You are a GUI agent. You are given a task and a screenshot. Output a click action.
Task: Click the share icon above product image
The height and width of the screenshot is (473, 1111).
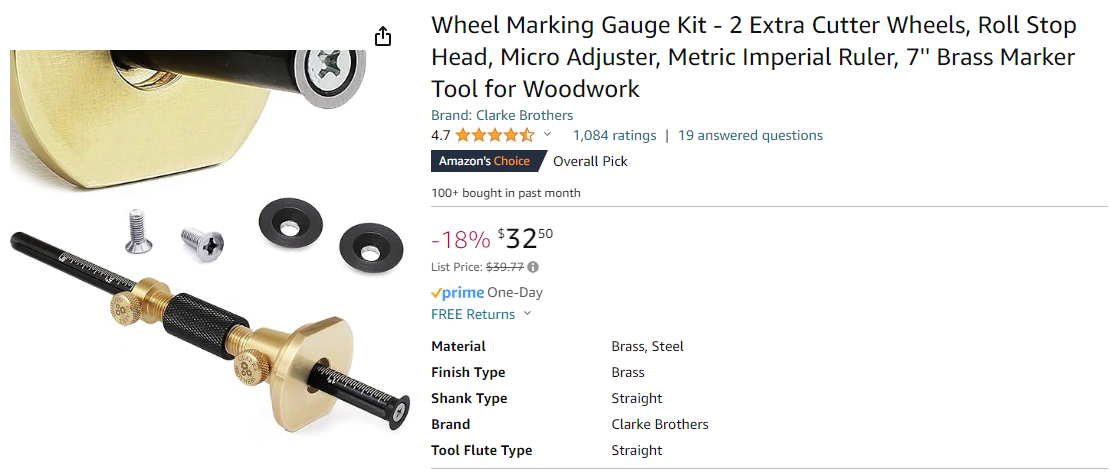pos(383,37)
